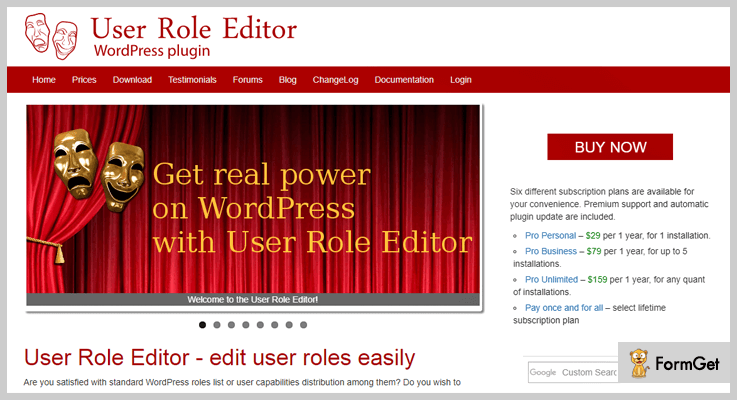Select the second slider dot

[x=217, y=325]
